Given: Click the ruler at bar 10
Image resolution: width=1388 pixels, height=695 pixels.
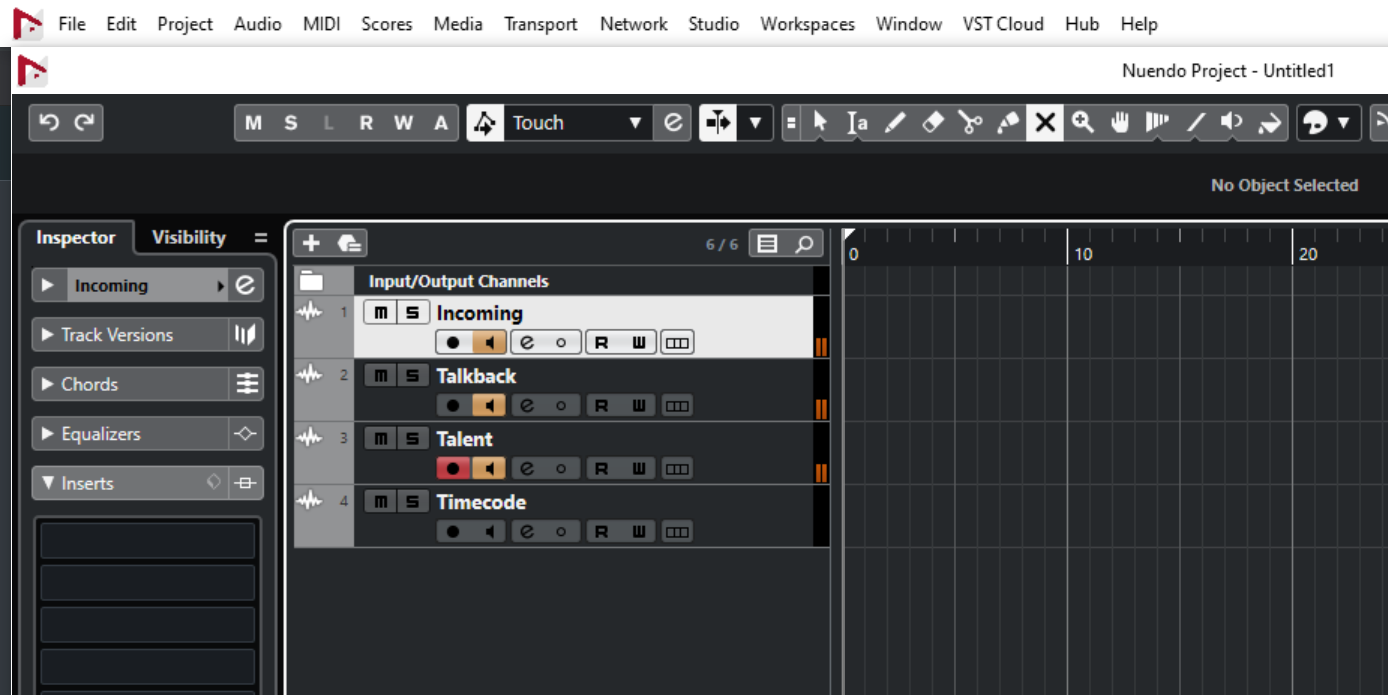Looking at the screenshot, I should pos(1068,245).
